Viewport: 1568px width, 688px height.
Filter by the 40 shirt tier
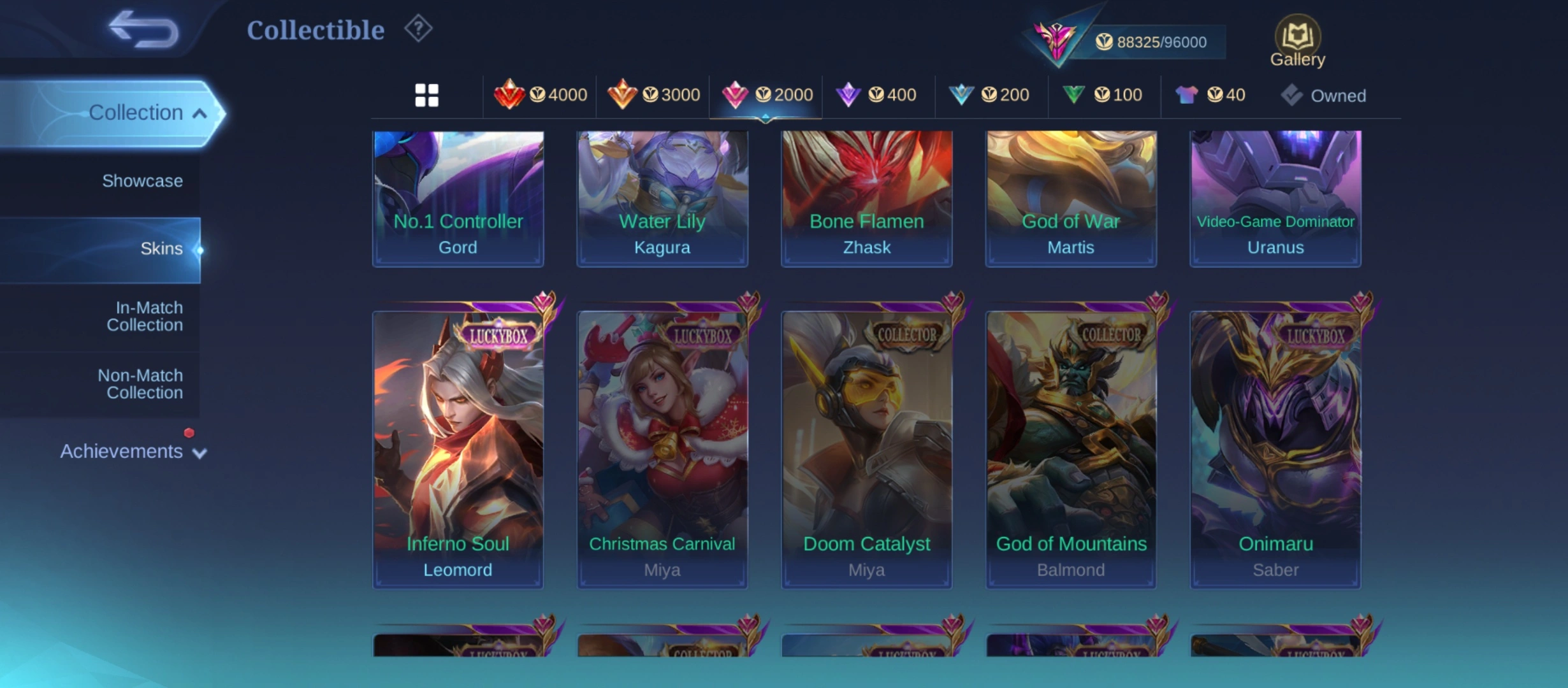pos(1210,95)
